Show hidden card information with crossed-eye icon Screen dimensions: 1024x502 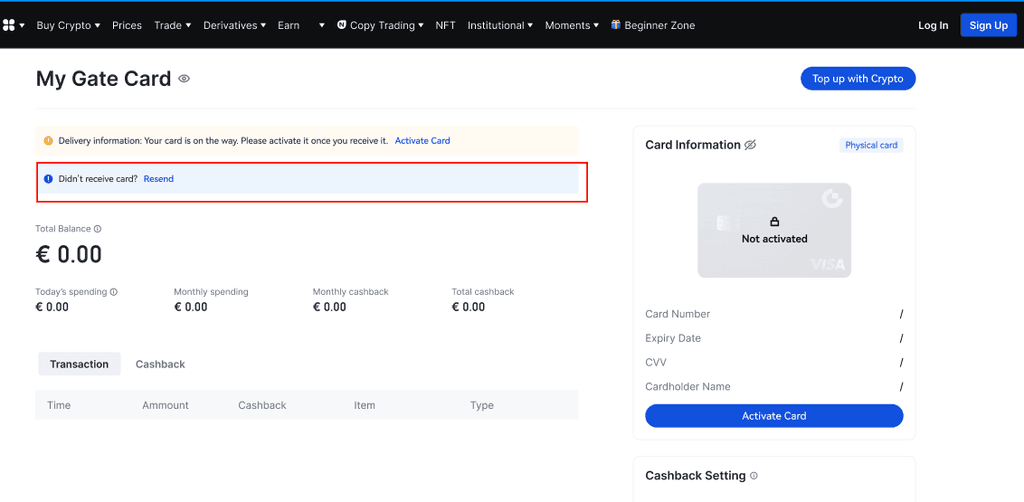(x=750, y=145)
